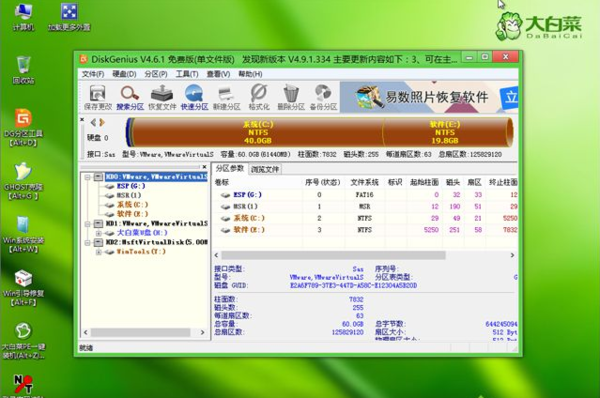Image resolution: width=600 pixels, height=398 pixels.
Task: Select the 系统(C:) row in the partition table
Action: (x=365, y=218)
